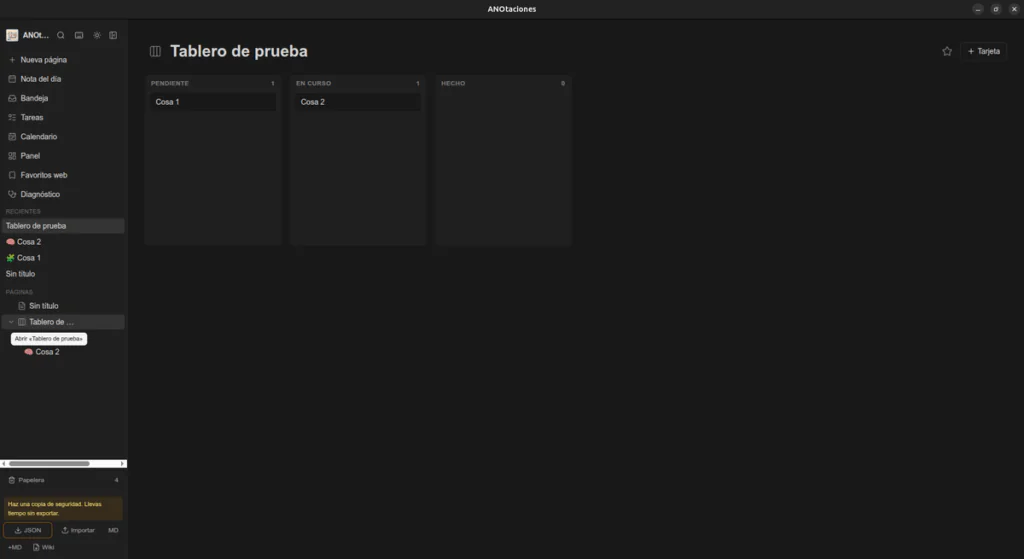Maximize the ANOtaciones window

(x=996, y=9)
